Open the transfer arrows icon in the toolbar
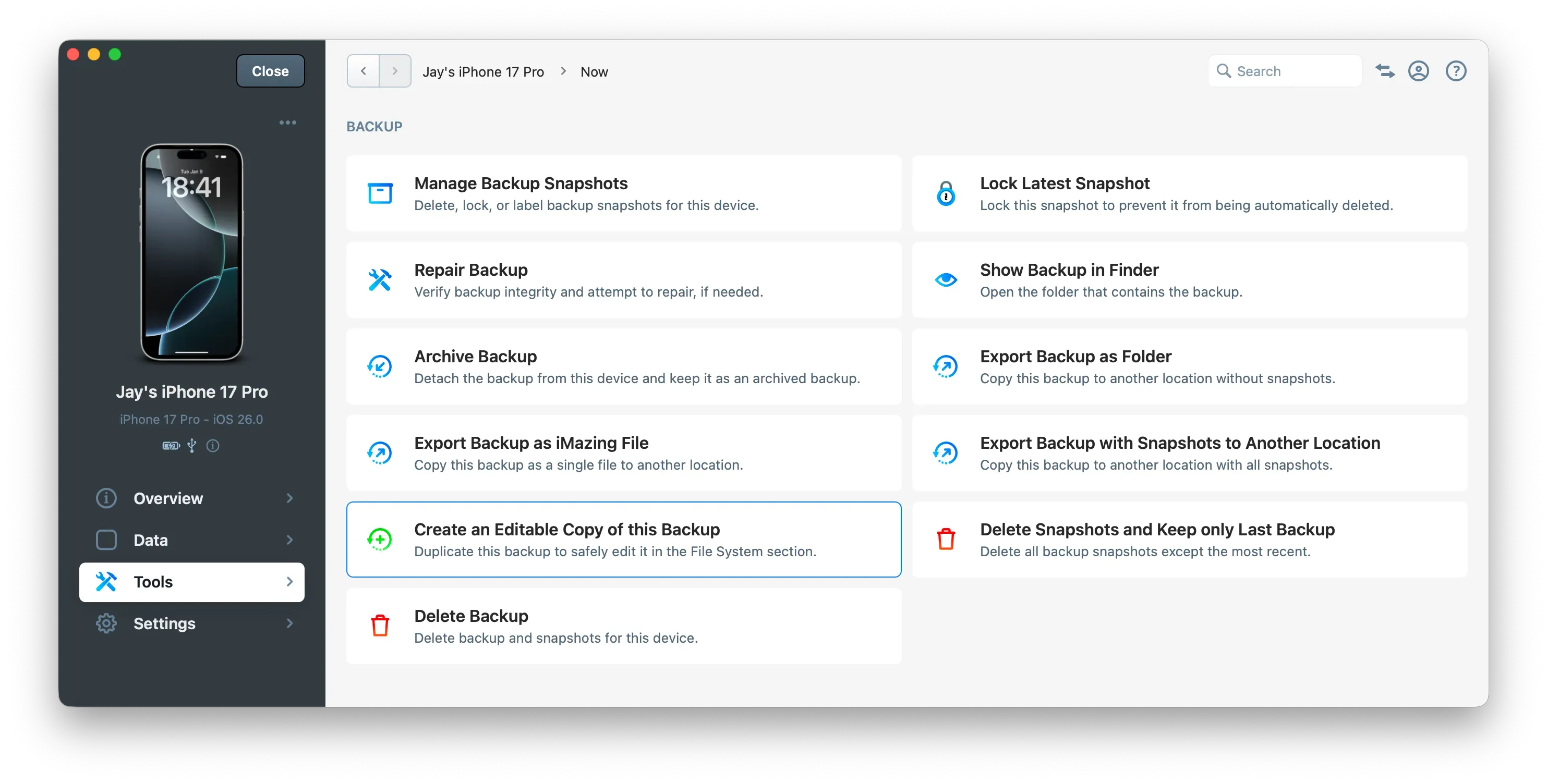Viewport: 1547px width, 784px height. tap(1385, 71)
